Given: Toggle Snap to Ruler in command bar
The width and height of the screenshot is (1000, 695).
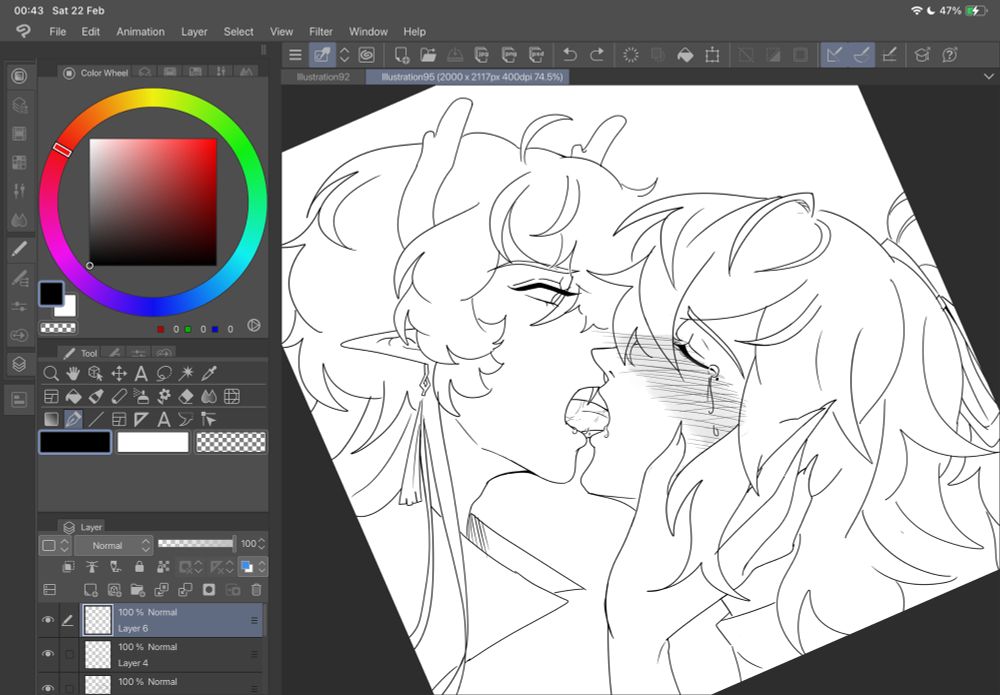Looking at the screenshot, I should pyautogui.click(x=834, y=55).
